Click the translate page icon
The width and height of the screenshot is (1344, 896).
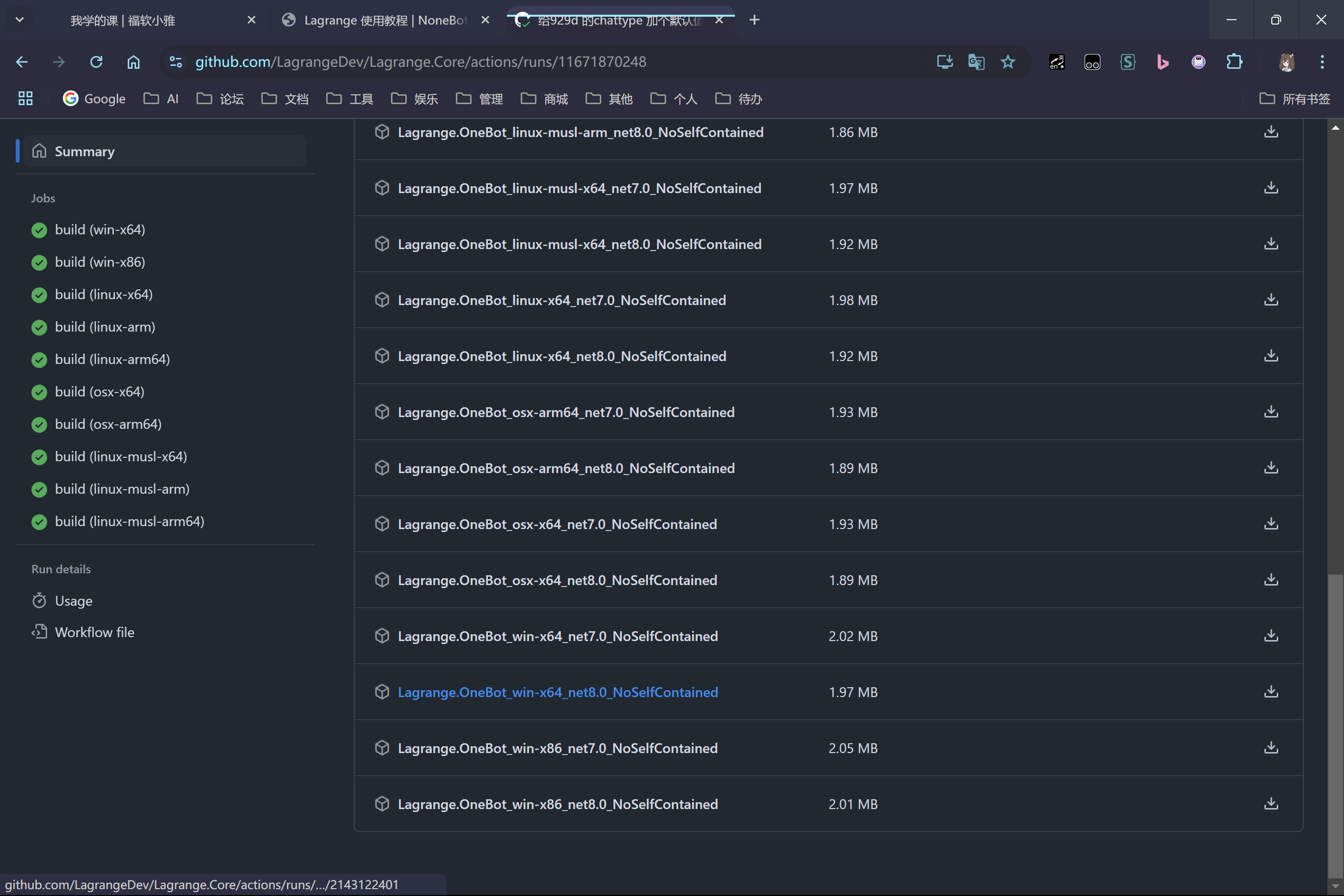tap(976, 62)
